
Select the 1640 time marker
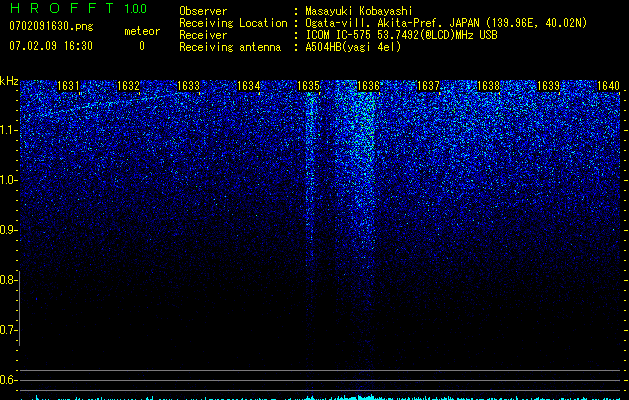tap(609, 86)
